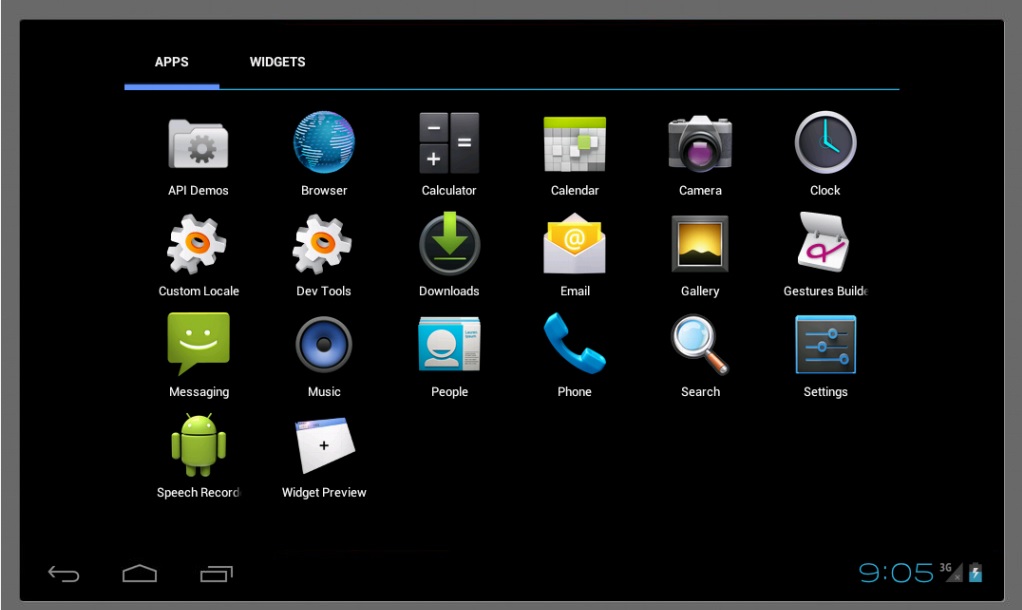Open the Downloads app

pos(449,243)
